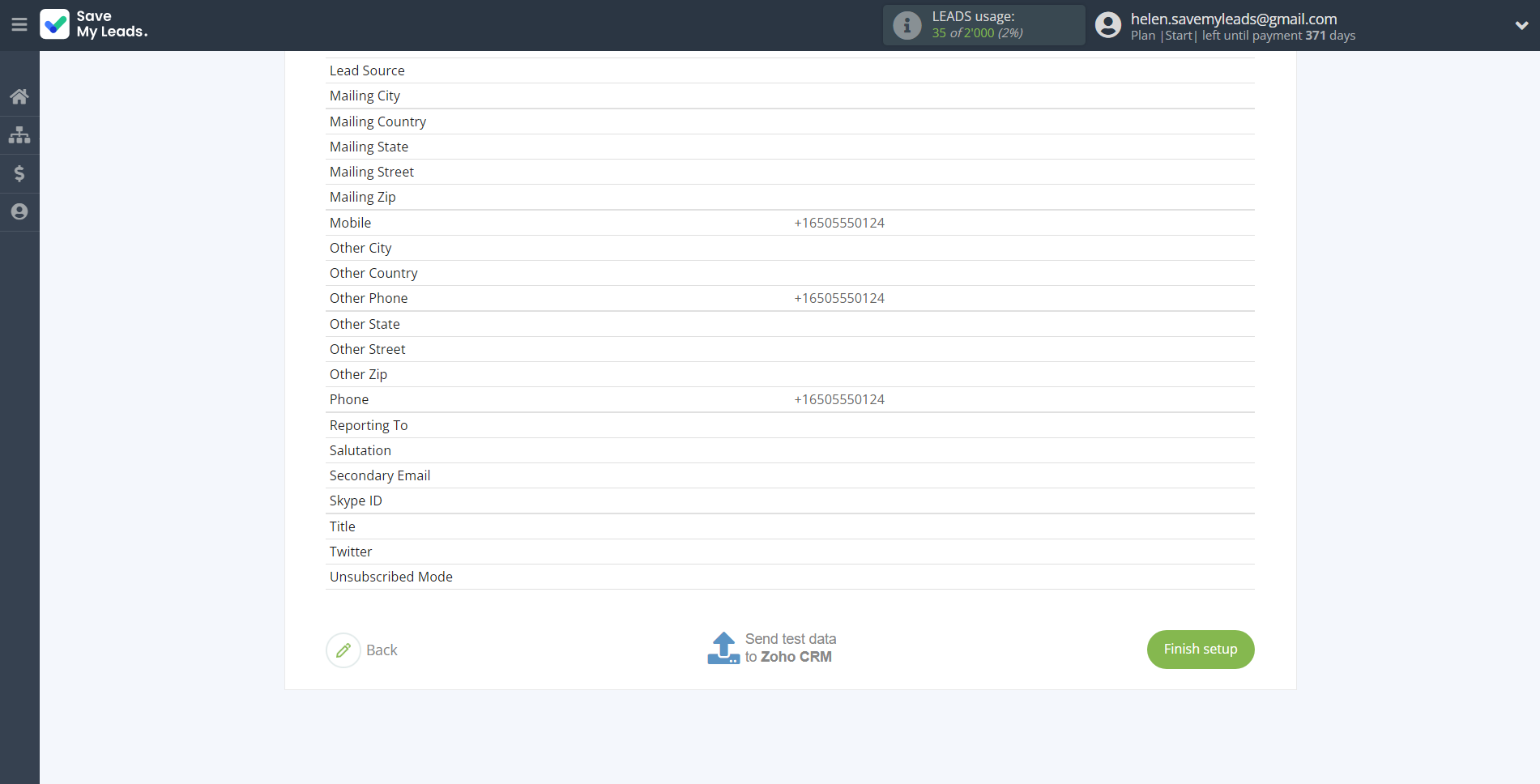Select the Other State row

(x=790, y=324)
